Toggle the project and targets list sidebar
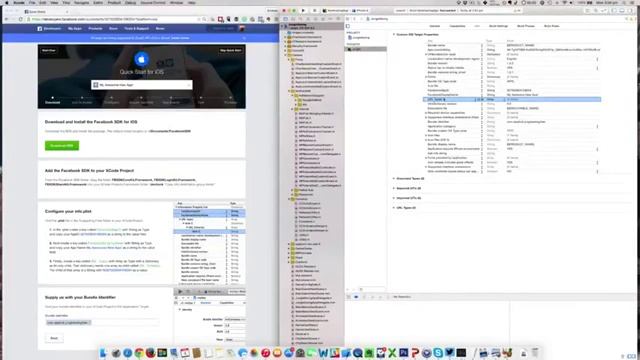 (x=348, y=26)
